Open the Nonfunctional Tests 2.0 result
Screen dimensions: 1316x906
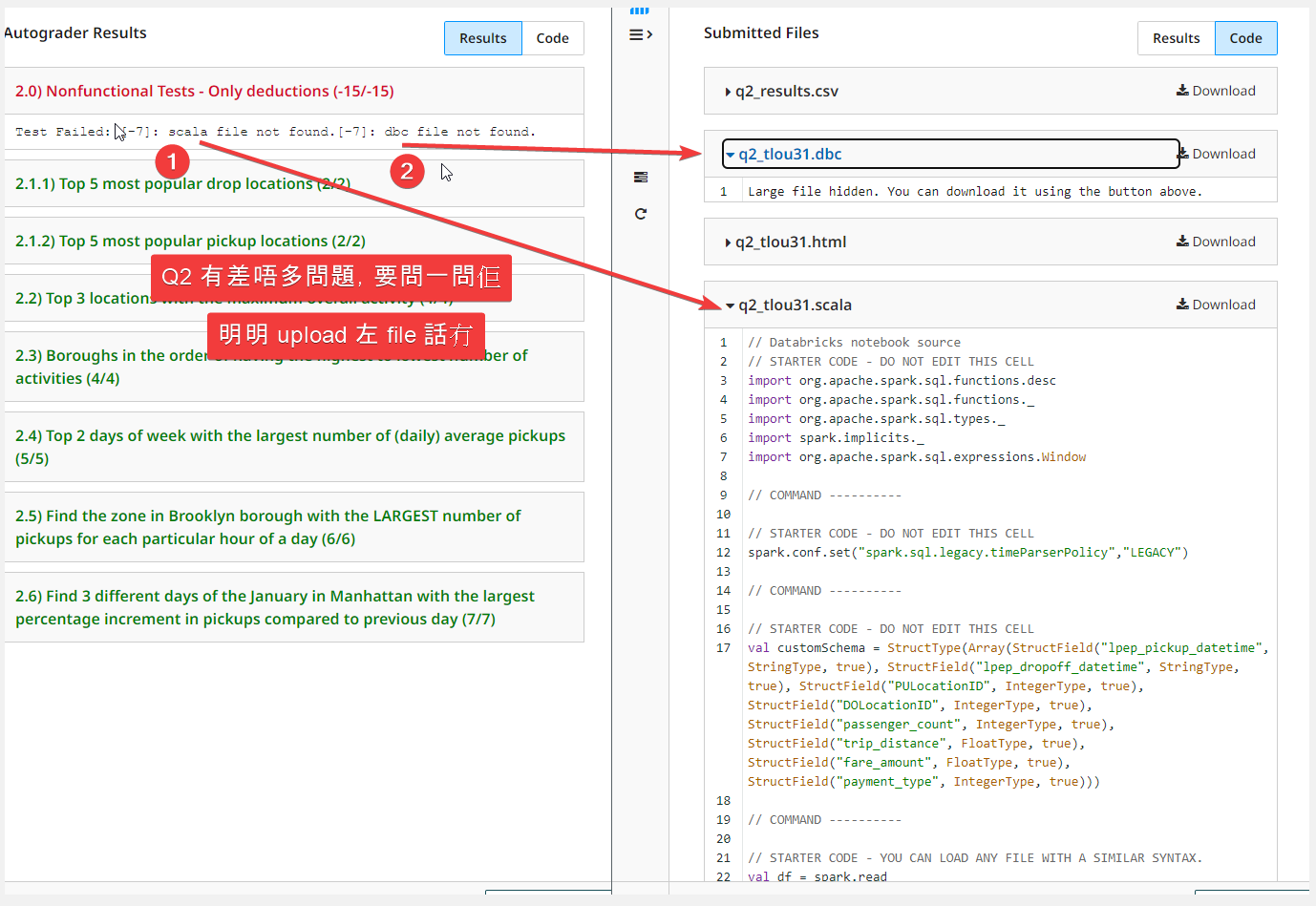tap(204, 92)
